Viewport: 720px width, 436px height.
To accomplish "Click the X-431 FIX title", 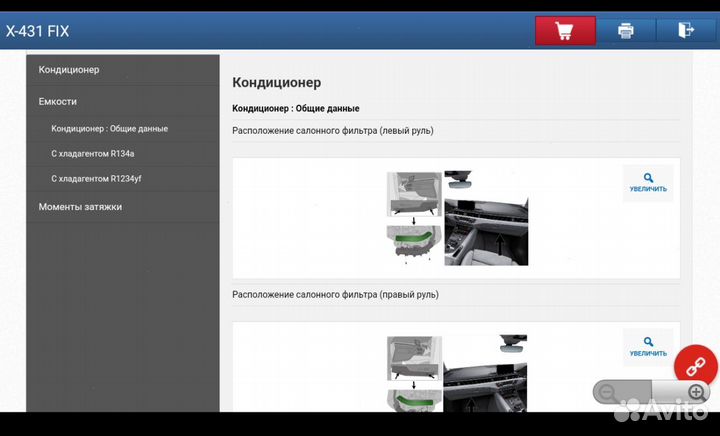I will point(37,30).
